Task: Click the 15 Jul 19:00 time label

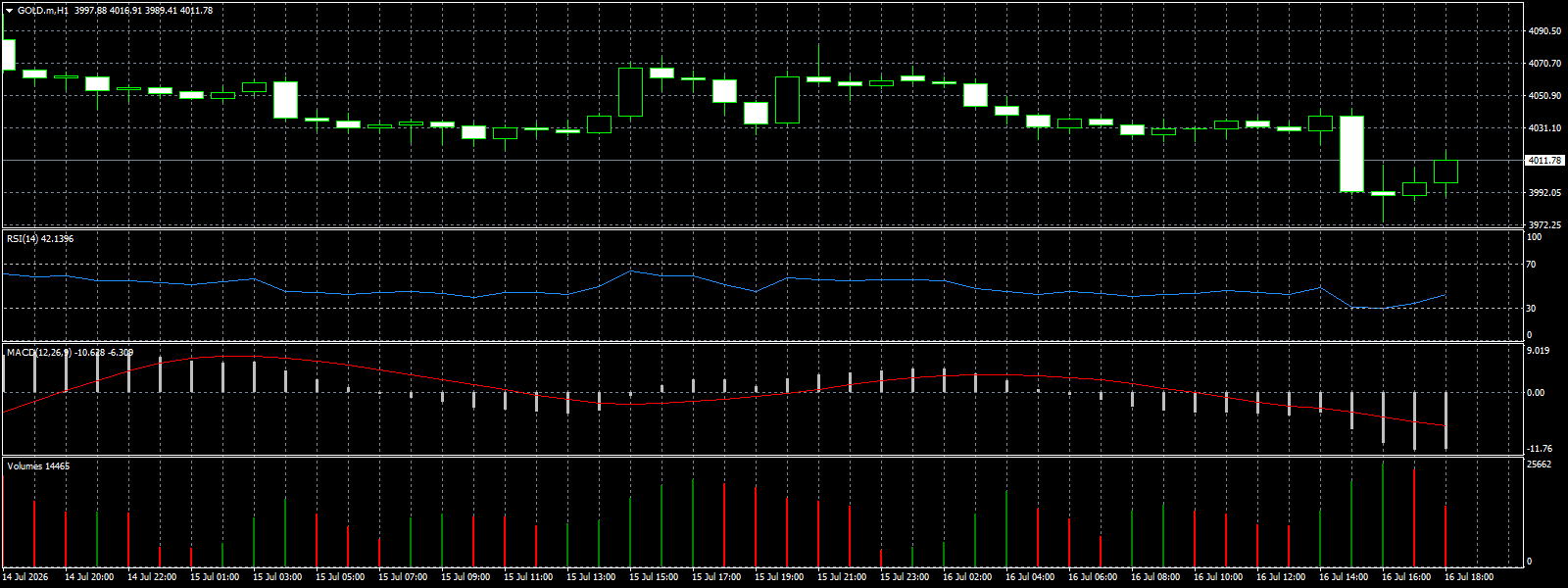Action: click(779, 577)
